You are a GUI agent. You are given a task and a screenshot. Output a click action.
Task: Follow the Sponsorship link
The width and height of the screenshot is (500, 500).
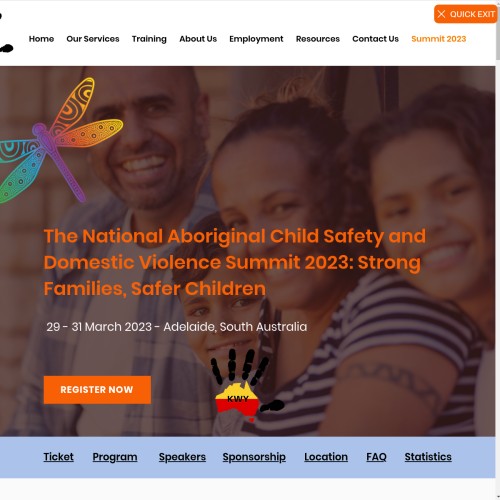click(254, 457)
